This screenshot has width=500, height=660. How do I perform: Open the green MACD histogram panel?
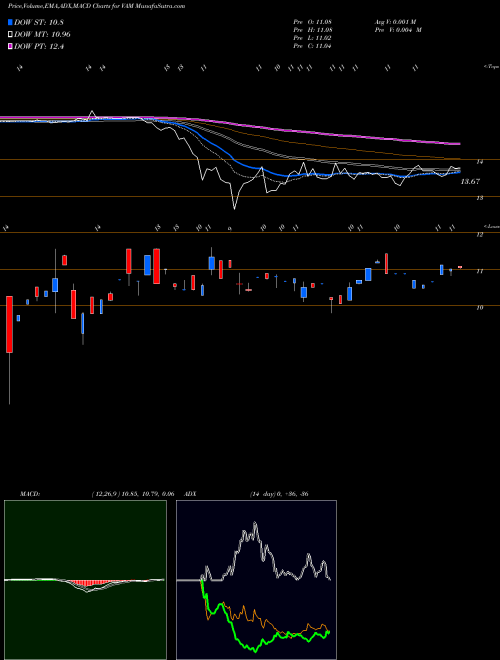click(85, 580)
